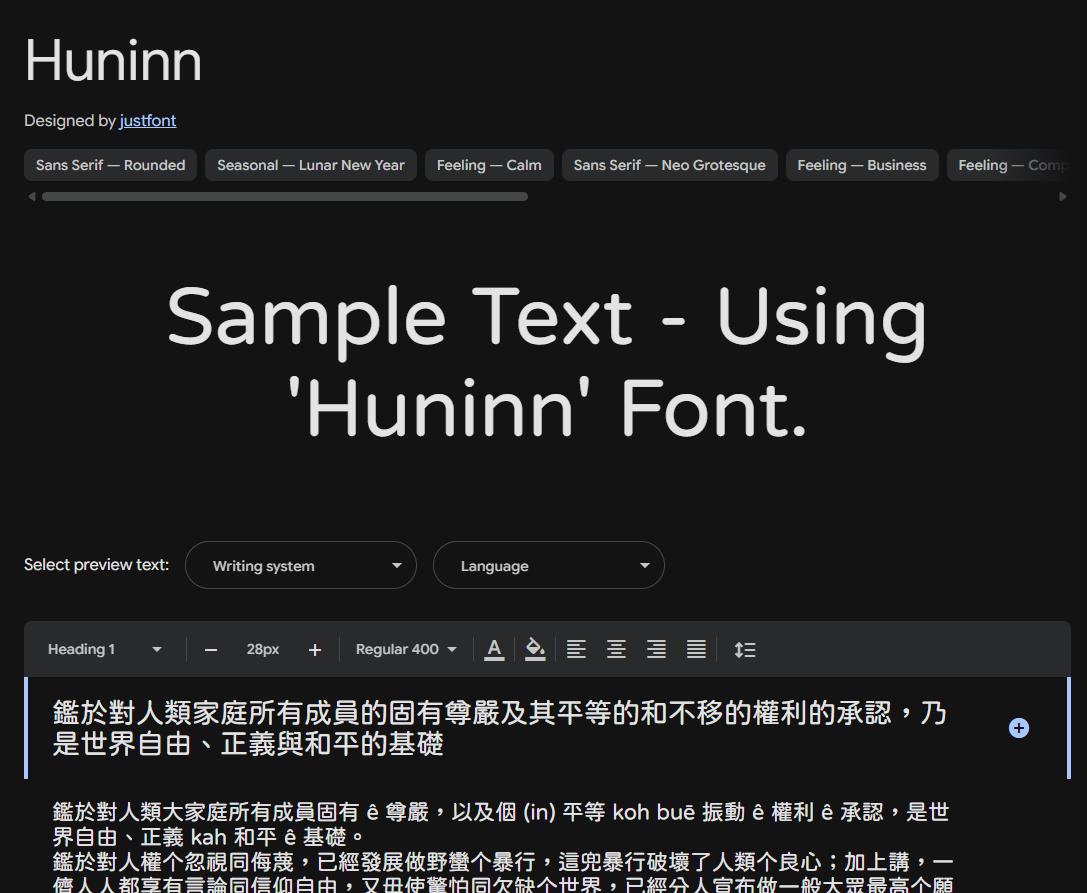Click the Huninn font title
Screen dimensions: 1087x893
tap(113, 61)
